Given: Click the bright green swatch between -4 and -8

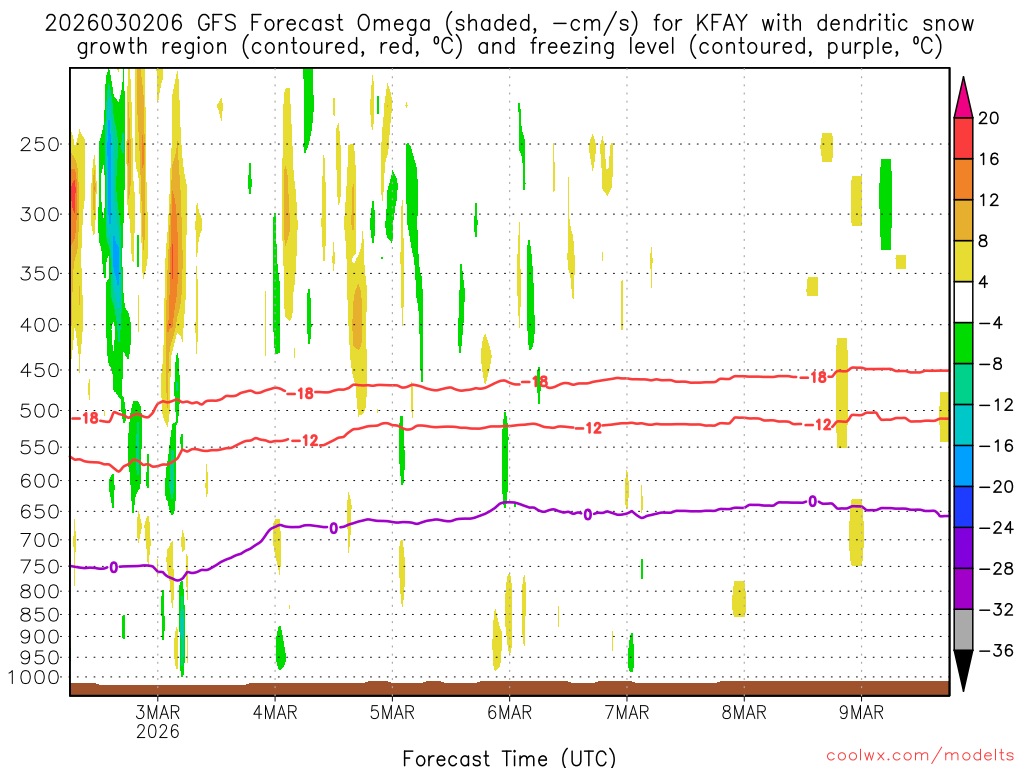Looking at the screenshot, I should pyautogui.click(x=963, y=344).
